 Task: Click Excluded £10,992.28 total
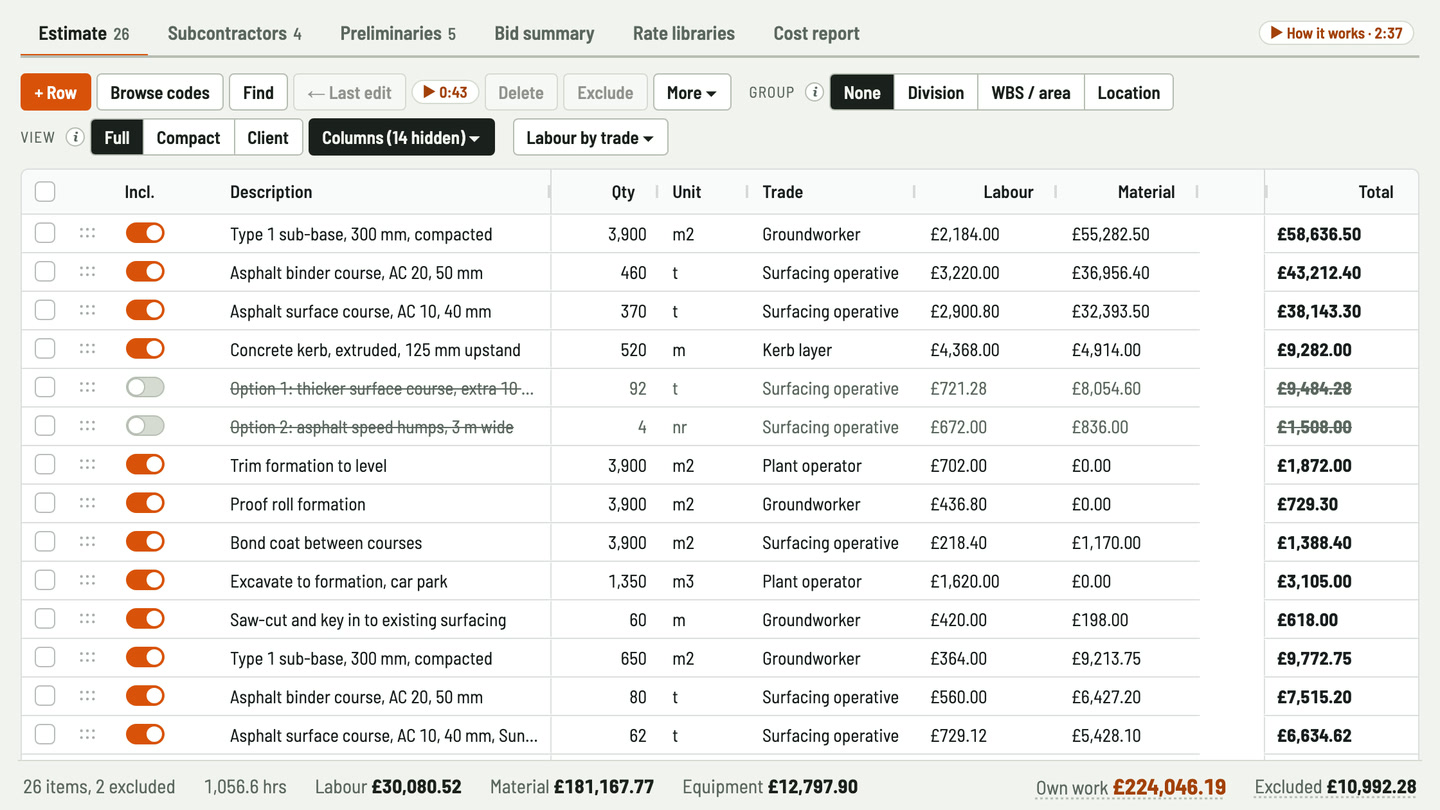click(x=1335, y=787)
